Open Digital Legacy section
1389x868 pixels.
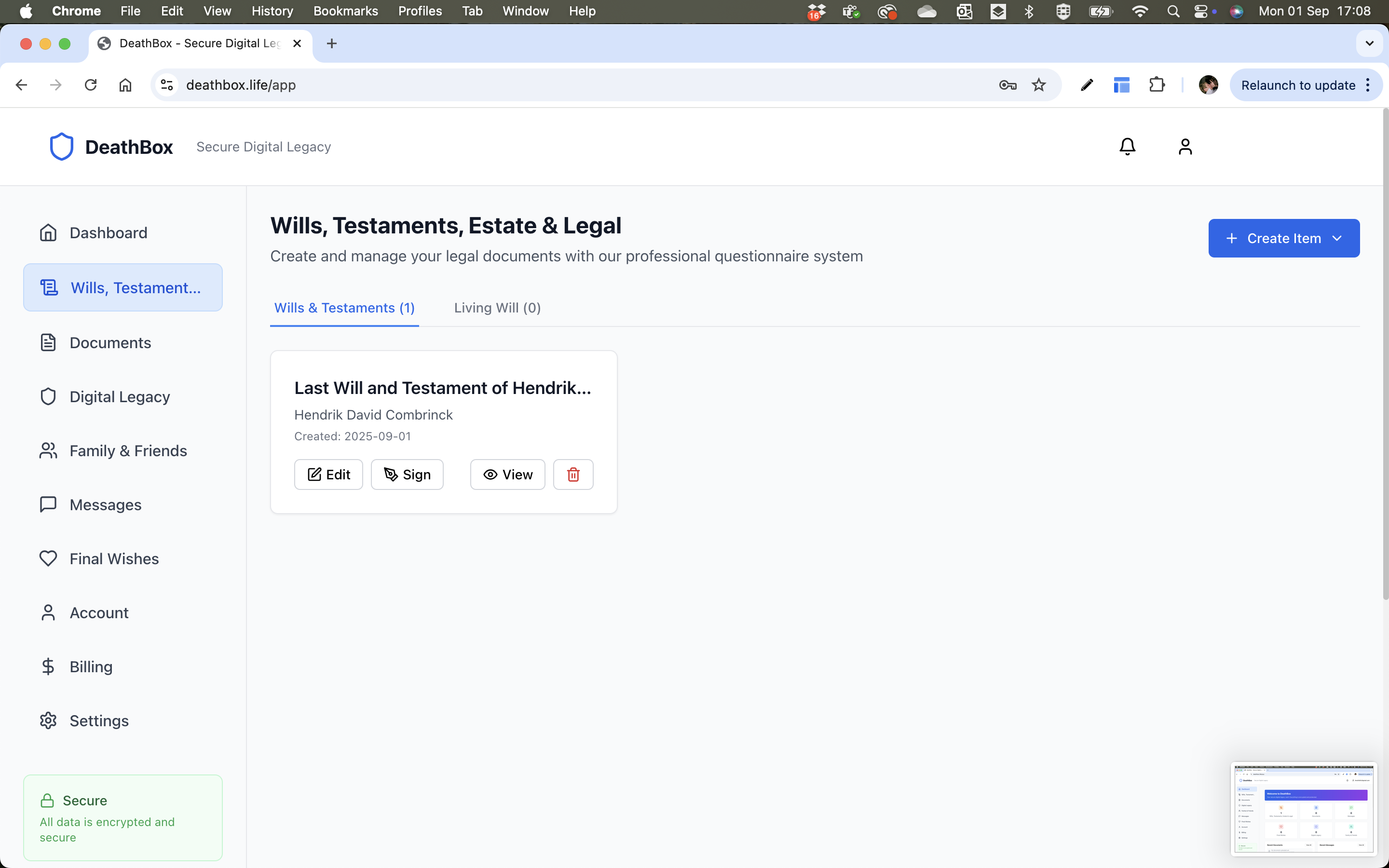[123, 397]
